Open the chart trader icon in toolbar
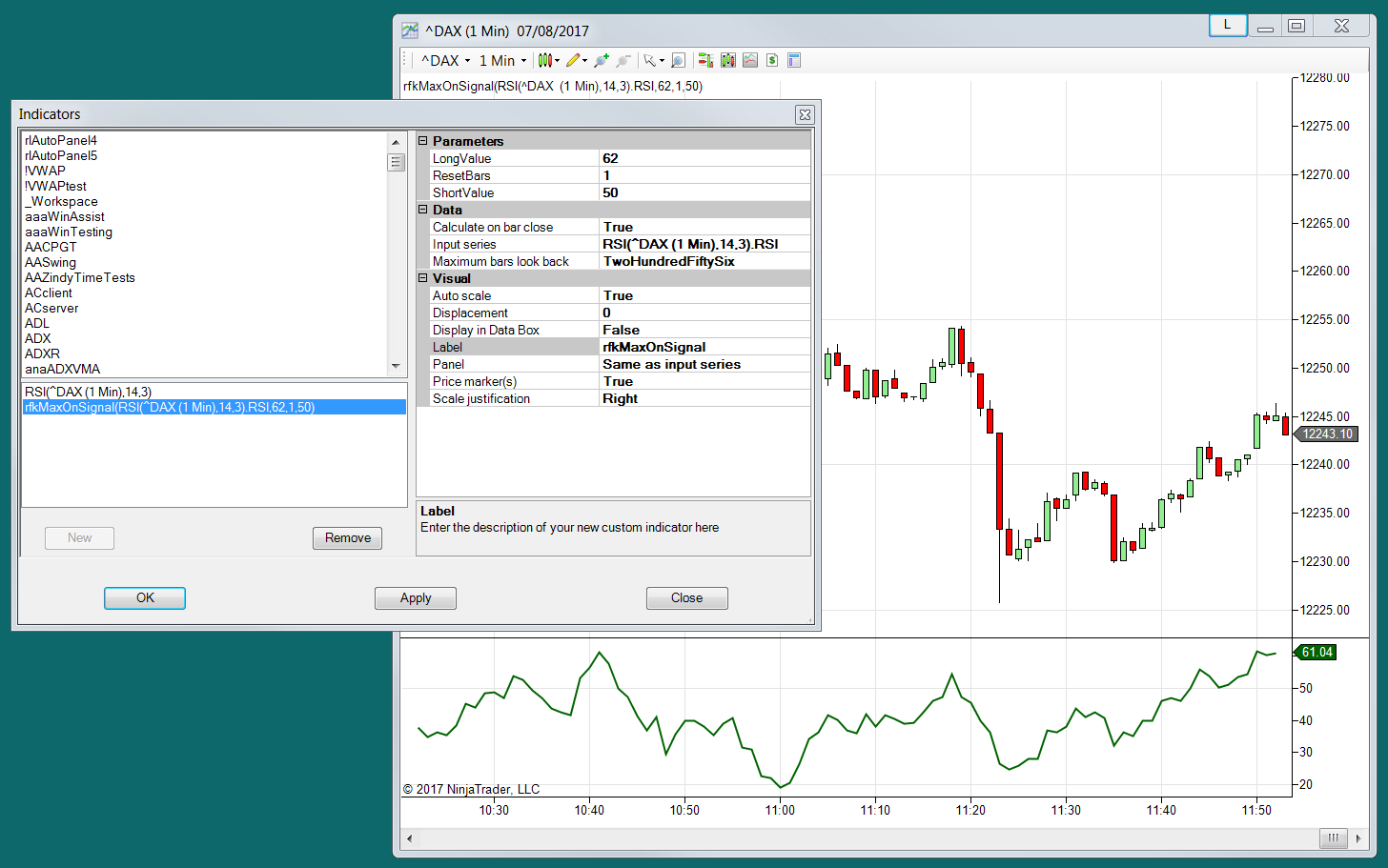The image size is (1388, 868). tap(705, 60)
